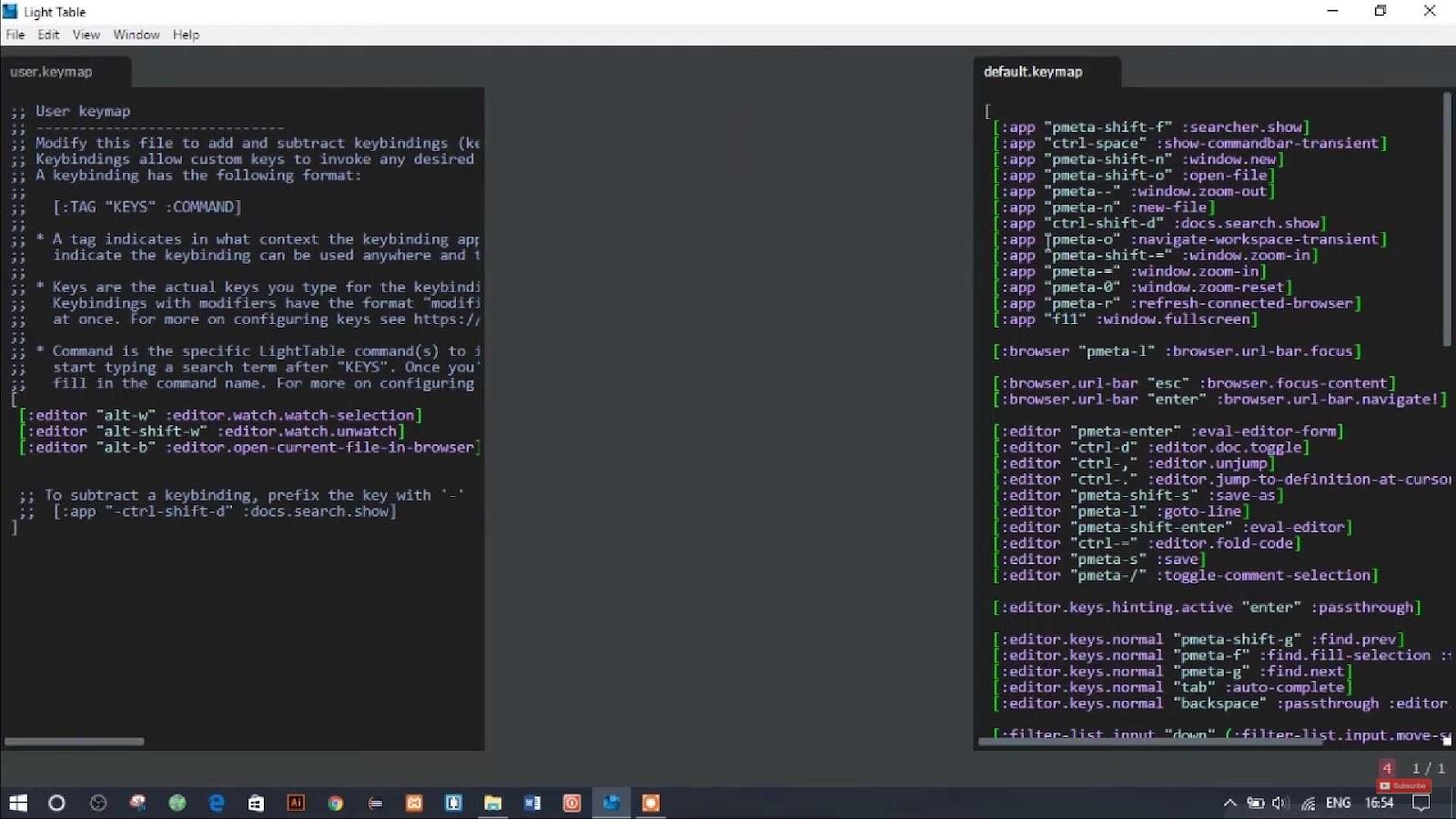The width and height of the screenshot is (1456, 819).
Task: Open the Window menu
Action: pos(136,35)
